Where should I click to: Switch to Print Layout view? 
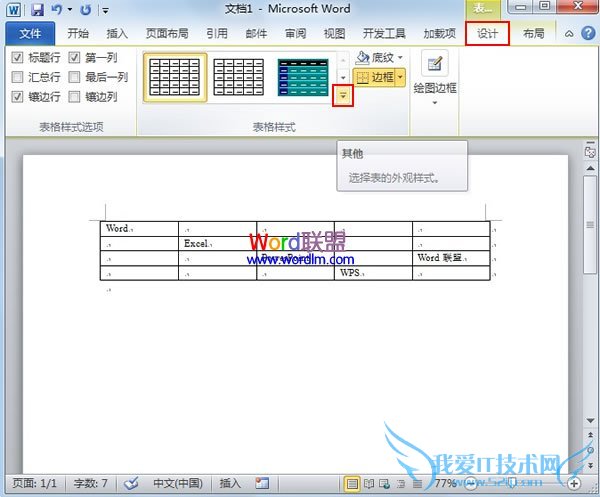(x=352, y=484)
